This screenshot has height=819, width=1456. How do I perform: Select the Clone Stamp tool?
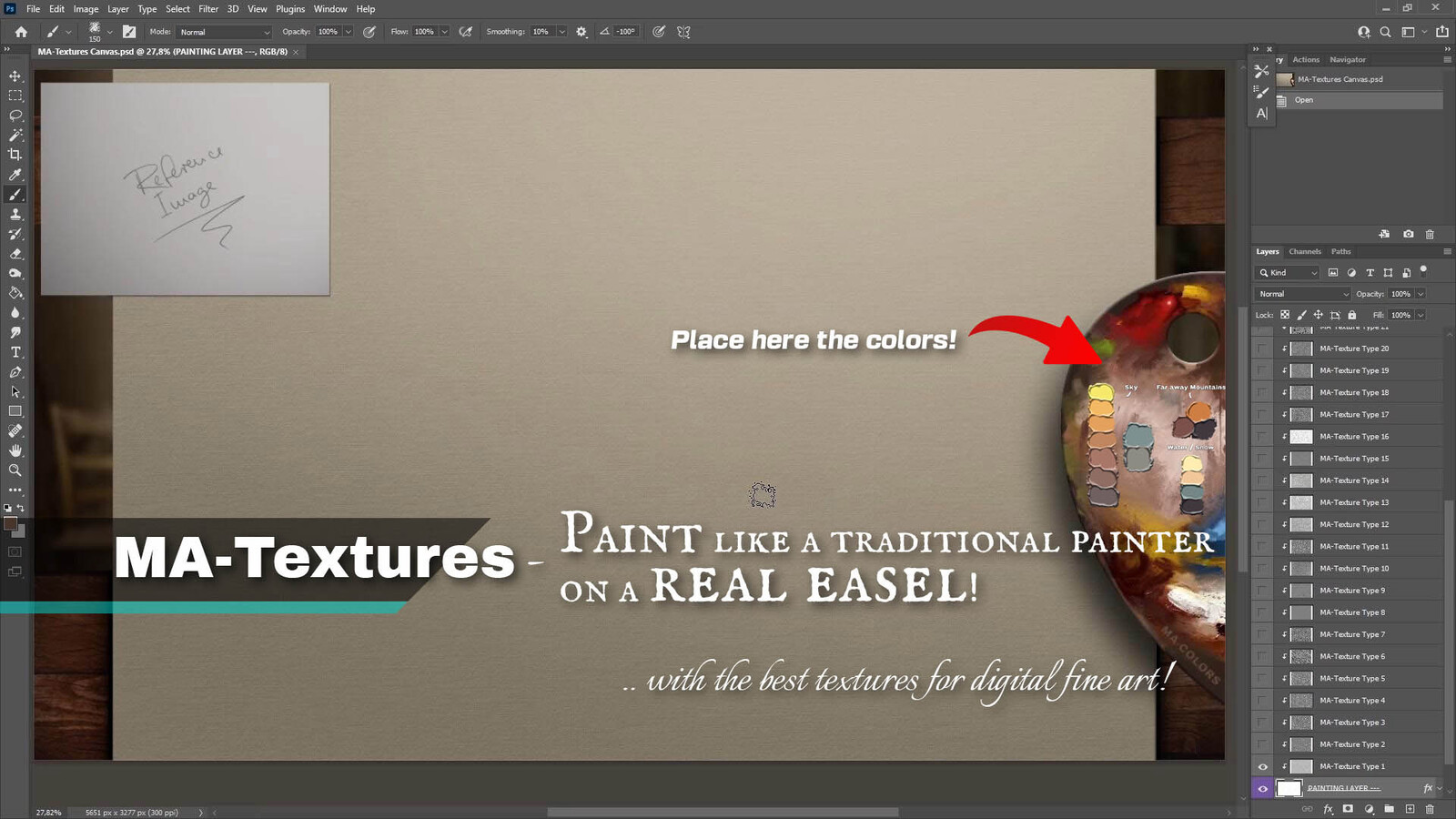15,215
